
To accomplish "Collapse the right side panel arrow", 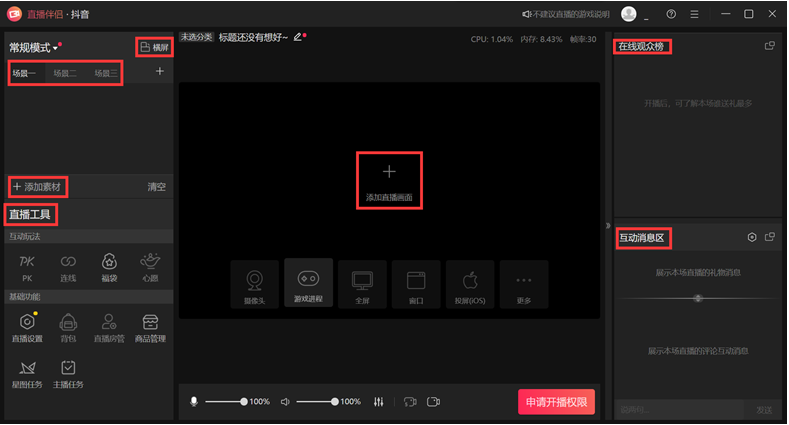I will pyautogui.click(x=607, y=224).
